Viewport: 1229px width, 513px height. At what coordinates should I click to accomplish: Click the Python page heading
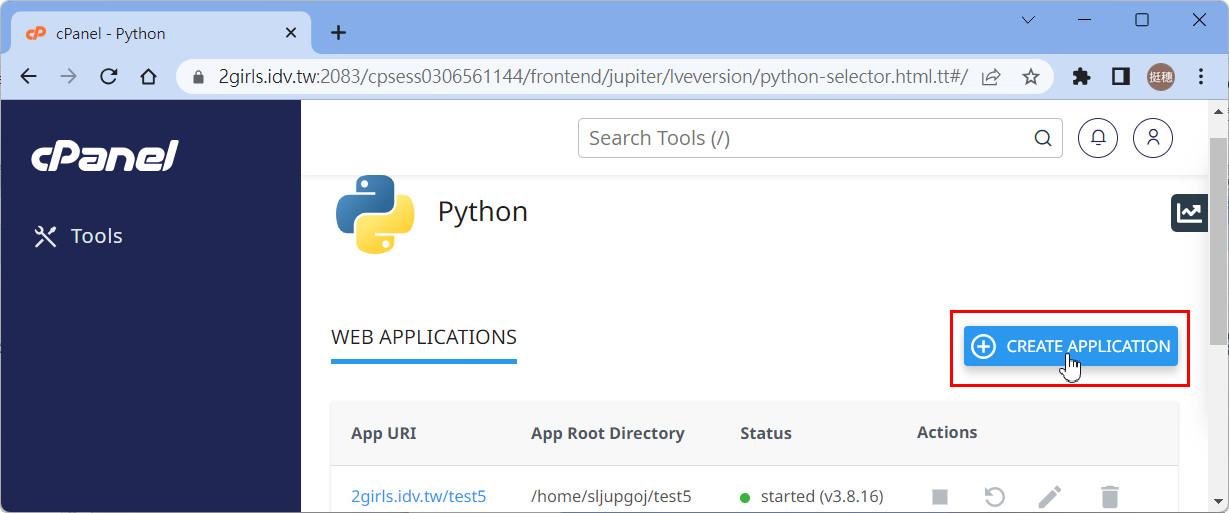pyautogui.click(x=483, y=212)
